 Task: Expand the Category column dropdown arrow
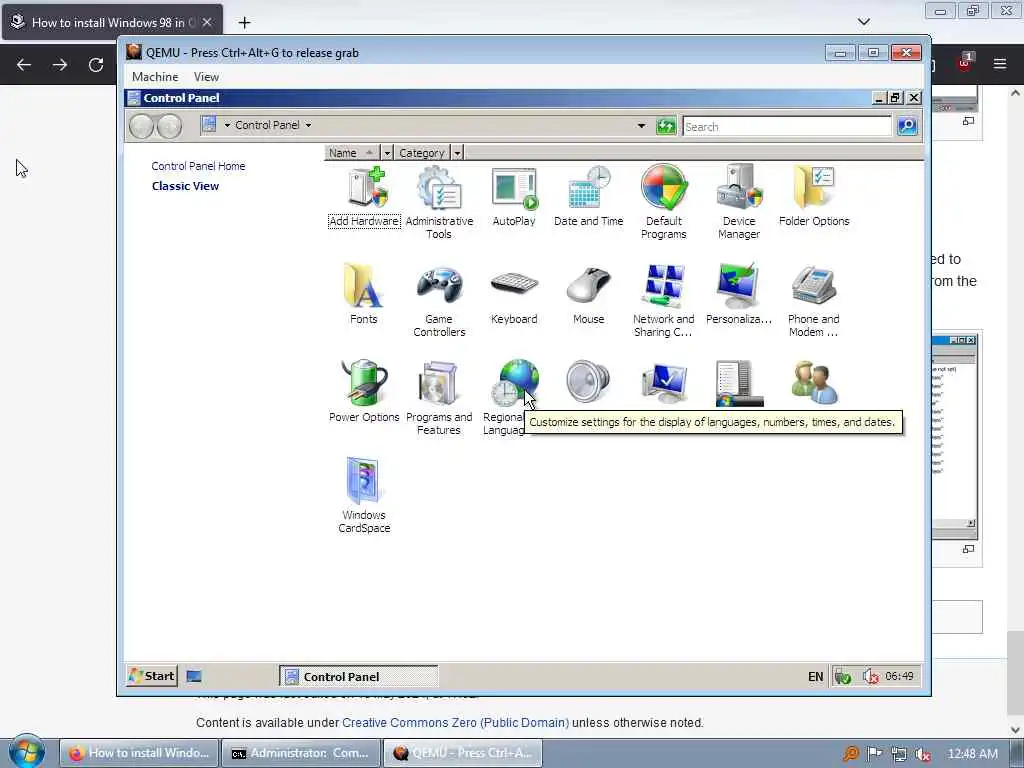(x=457, y=153)
